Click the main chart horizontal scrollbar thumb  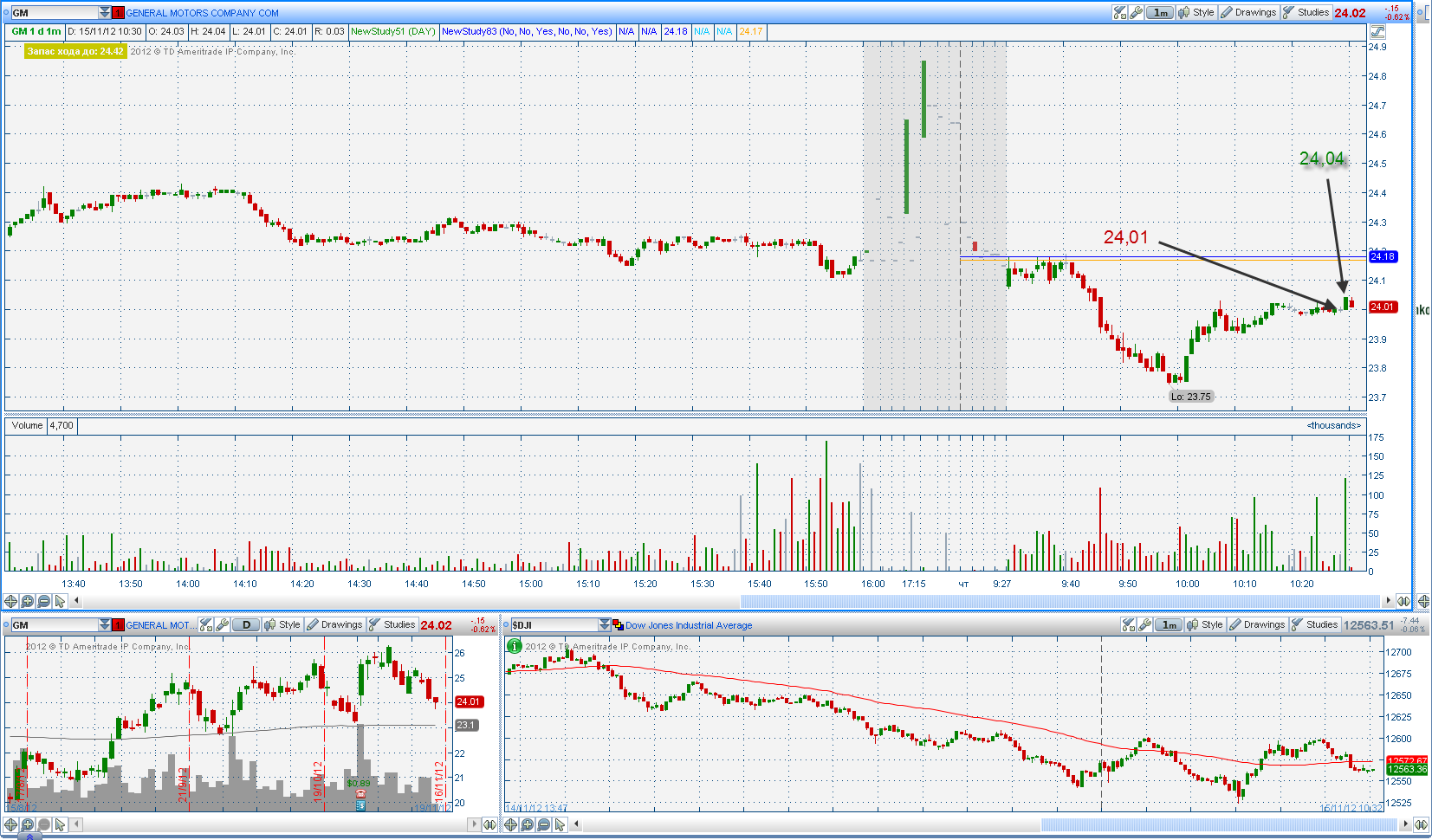(1059, 601)
